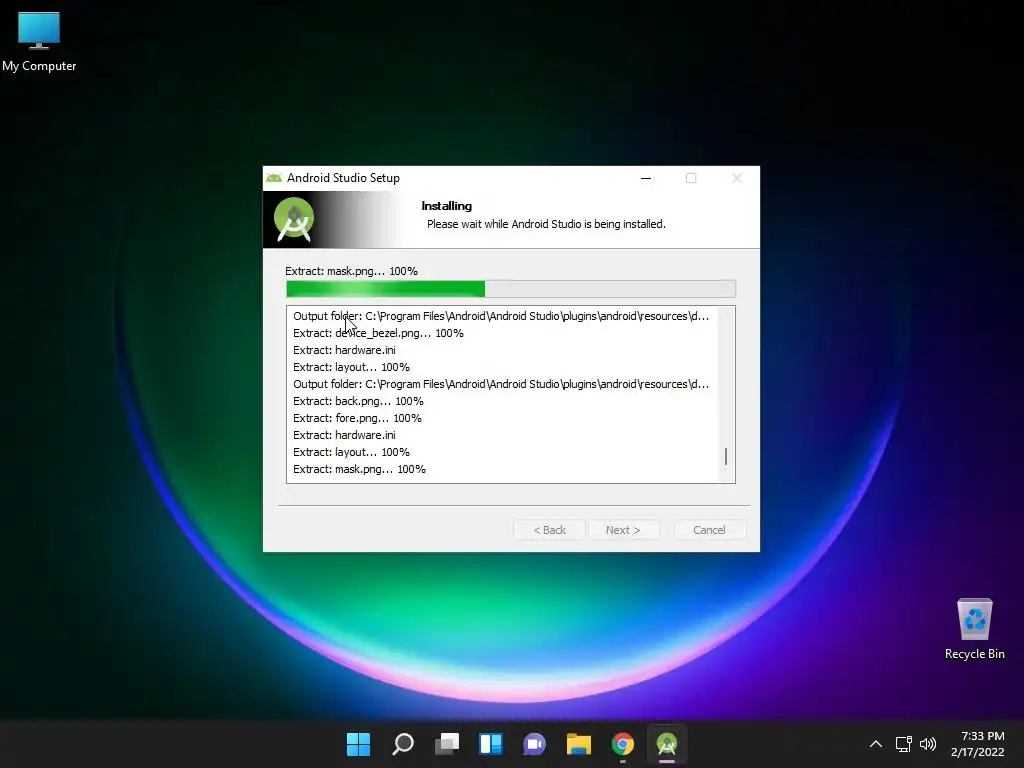Viewport: 1024px width, 768px height.
Task: Open the Recycle Bin desktop icon
Action: [974, 629]
